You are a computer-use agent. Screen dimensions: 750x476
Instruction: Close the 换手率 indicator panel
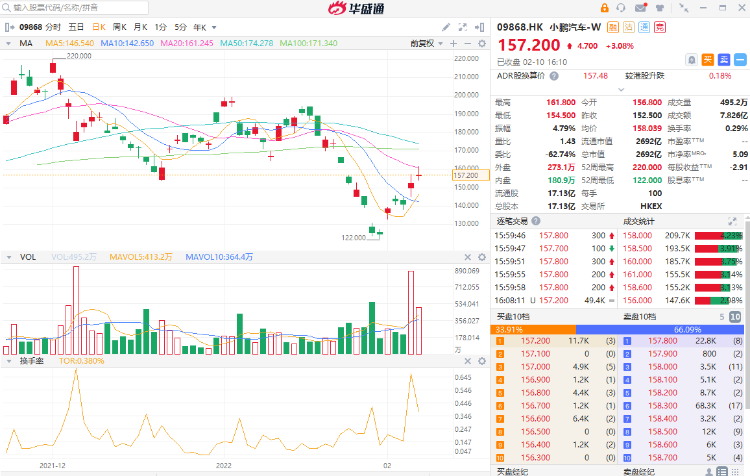pyautogui.click(x=468, y=361)
